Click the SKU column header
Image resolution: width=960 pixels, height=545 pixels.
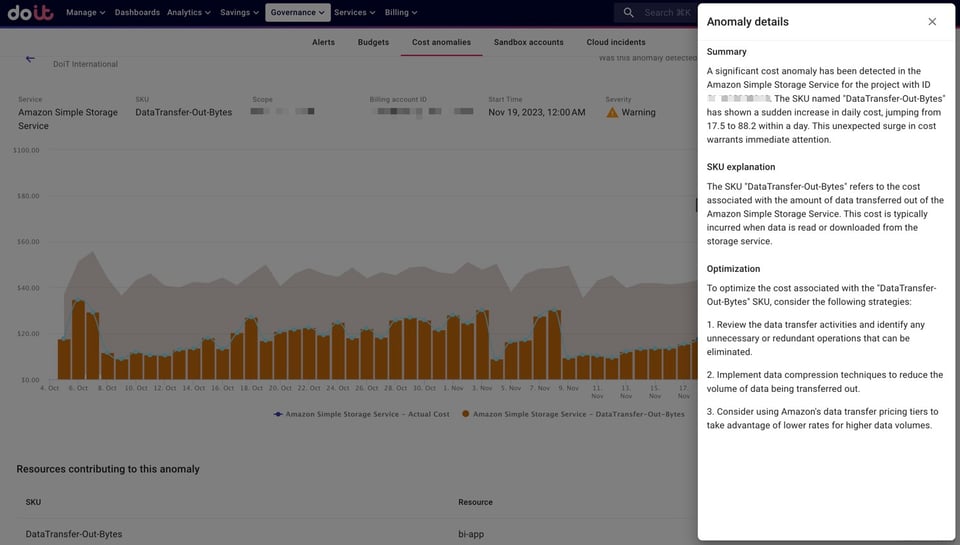pos(33,502)
